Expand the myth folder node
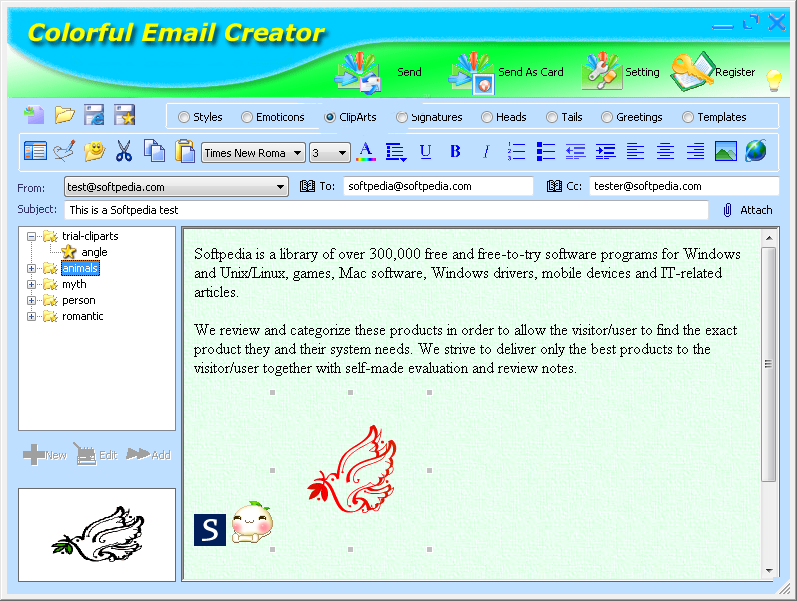This screenshot has width=797, height=601. click(32, 285)
